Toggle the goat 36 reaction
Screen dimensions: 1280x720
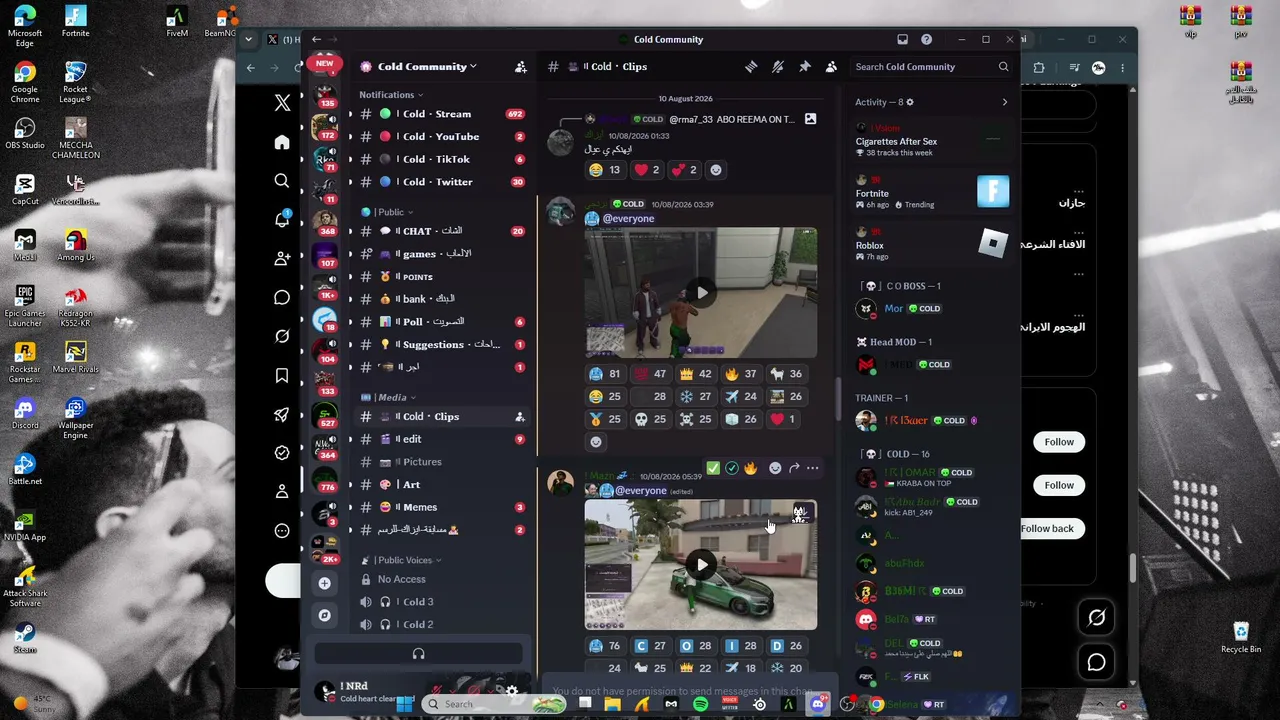click(x=786, y=374)
